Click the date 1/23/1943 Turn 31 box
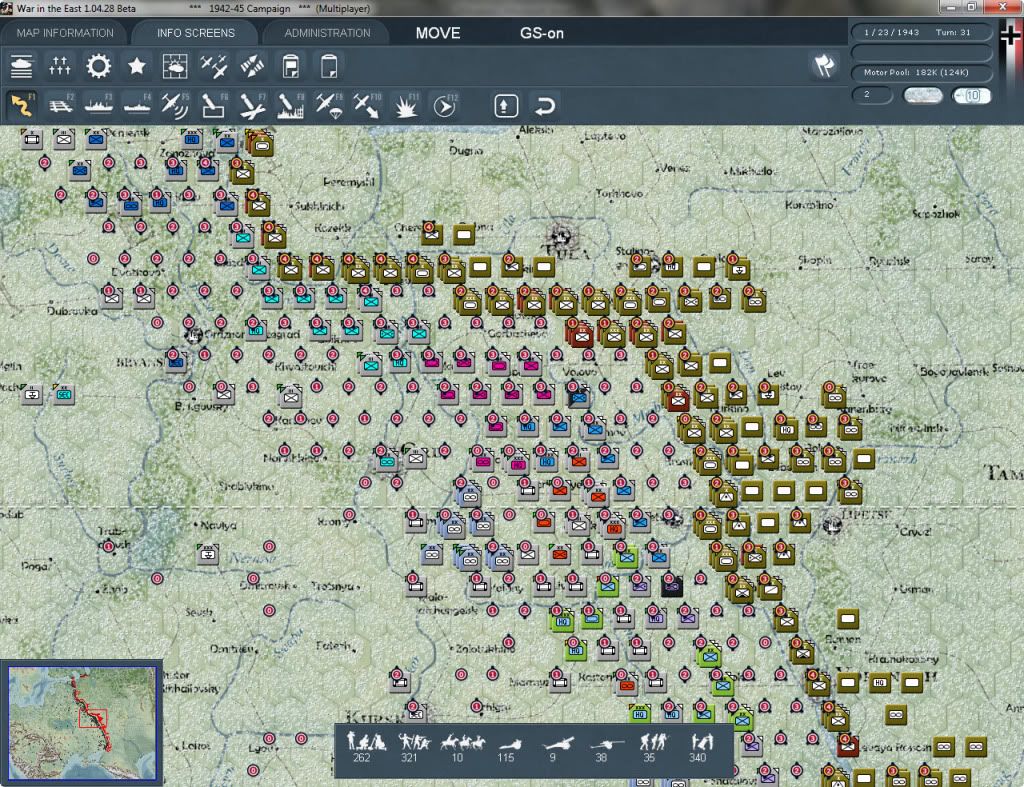 [921, 32]
